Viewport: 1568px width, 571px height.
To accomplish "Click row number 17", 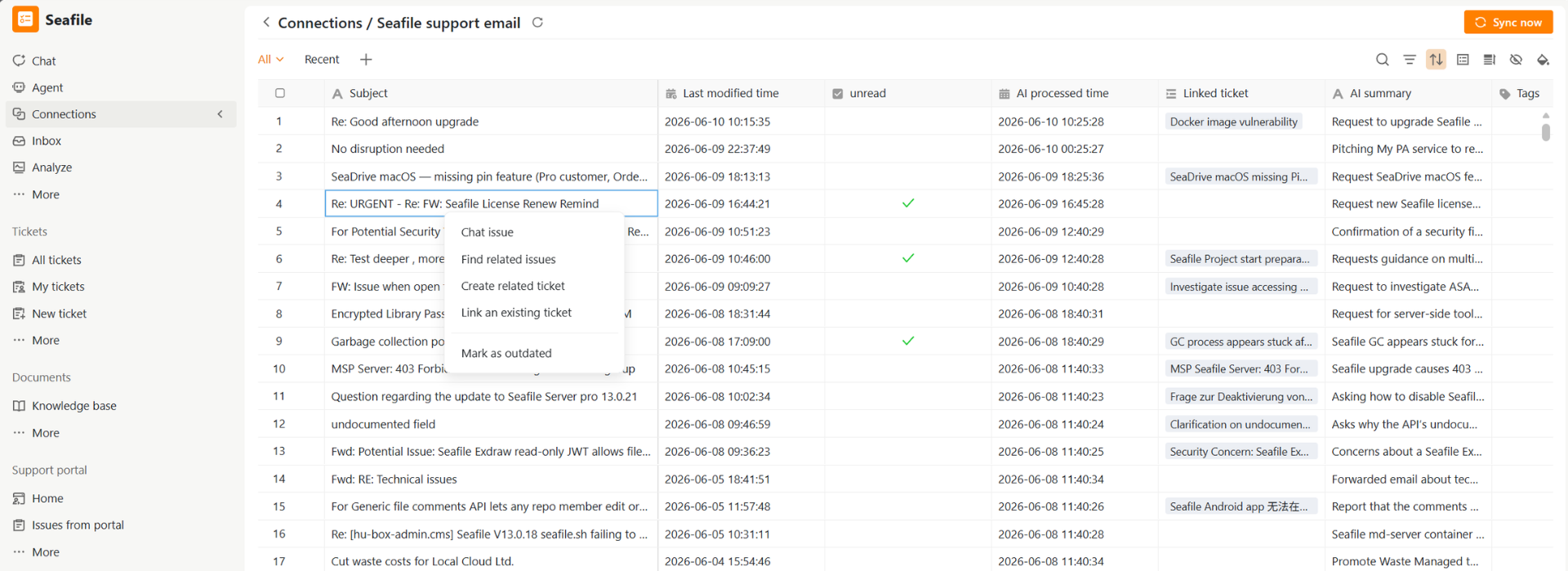I will [279, 561].
